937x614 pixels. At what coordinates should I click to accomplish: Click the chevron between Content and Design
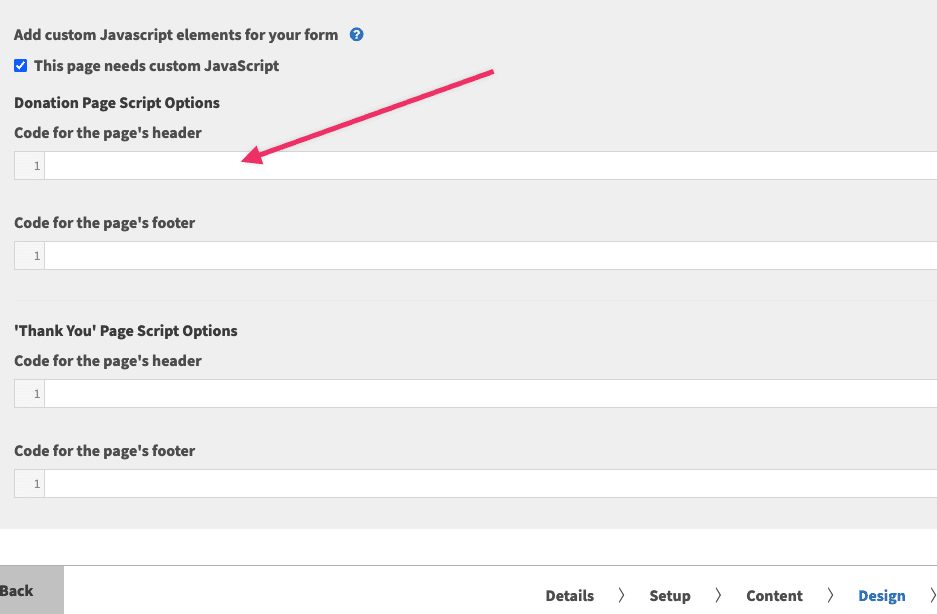click(x=831, y=596)
